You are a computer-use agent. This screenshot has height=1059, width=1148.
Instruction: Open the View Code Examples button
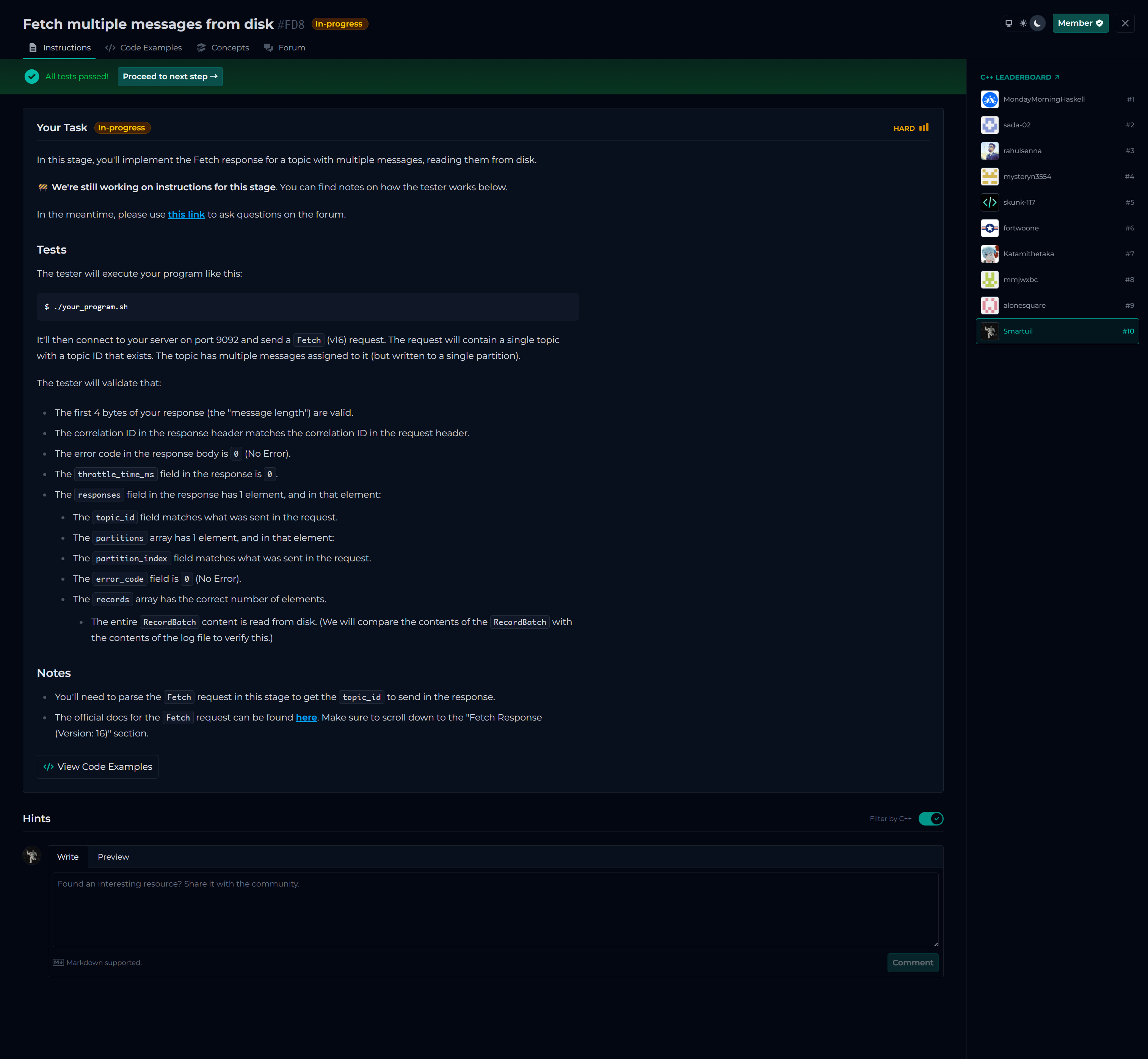[x=97, y=767]
